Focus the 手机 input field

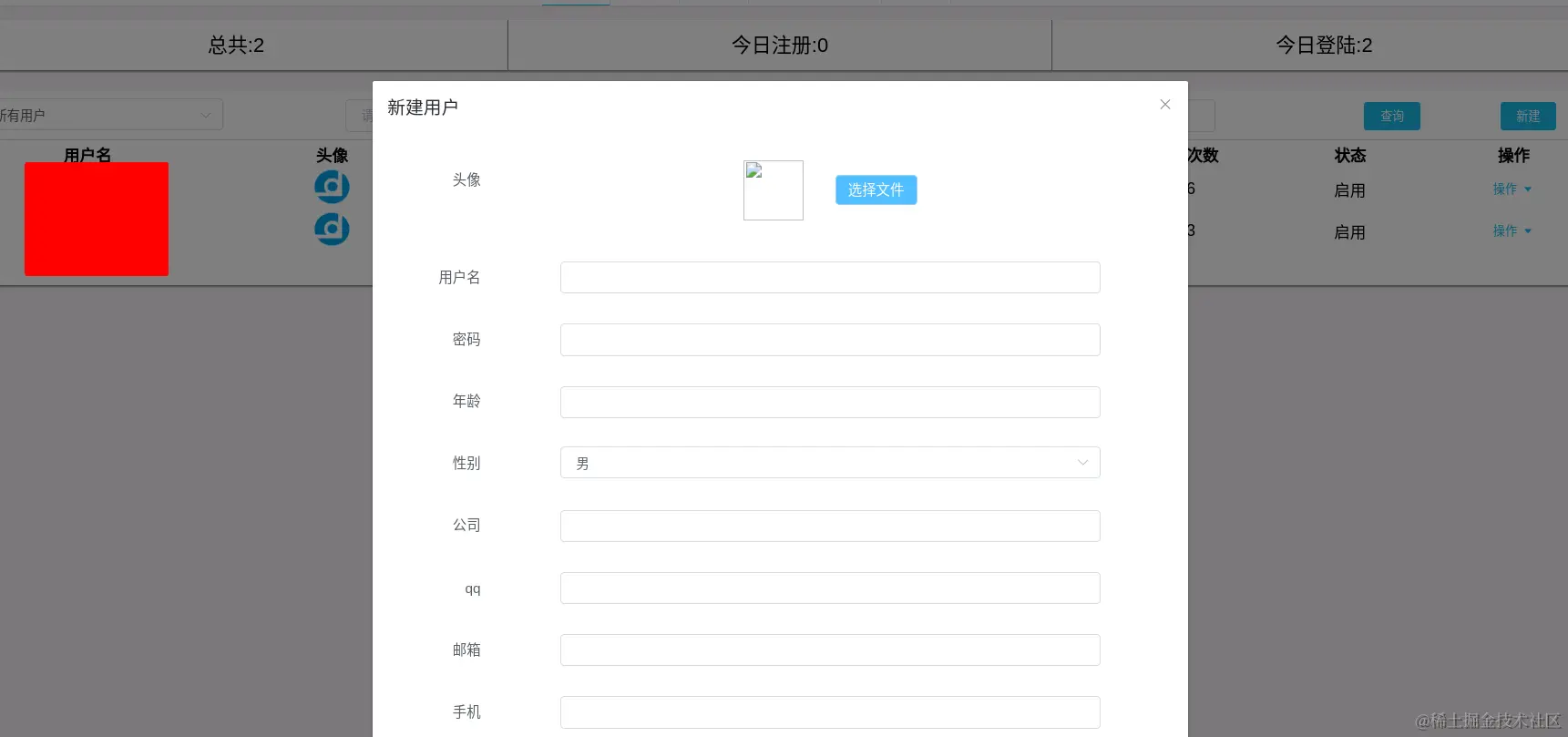(x=830, y=712)
